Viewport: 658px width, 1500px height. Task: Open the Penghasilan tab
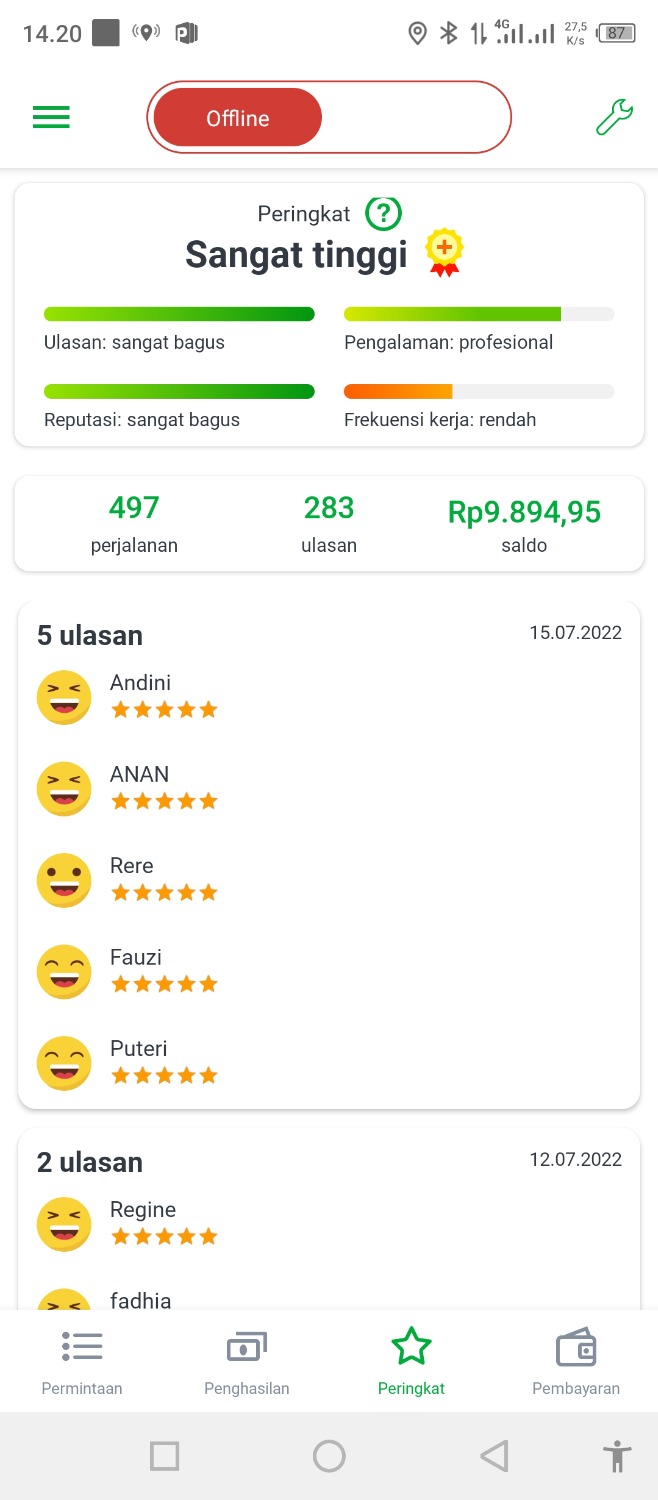click(247, 1362)
